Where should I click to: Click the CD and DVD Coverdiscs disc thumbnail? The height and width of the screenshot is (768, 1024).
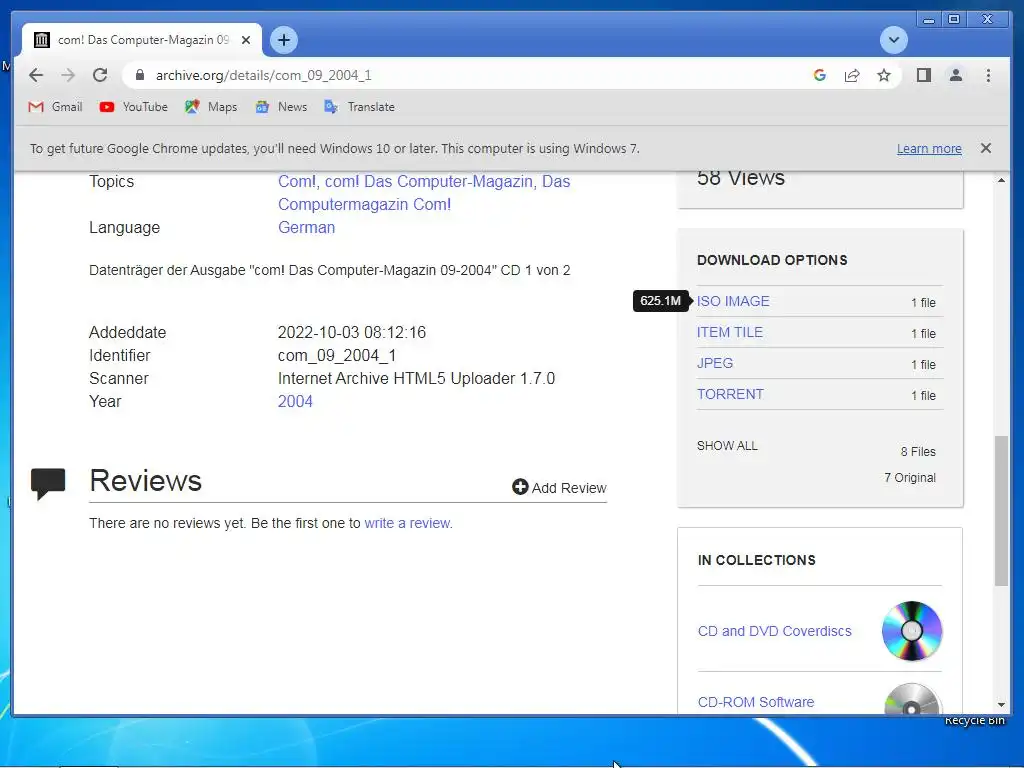click(912, 631)
